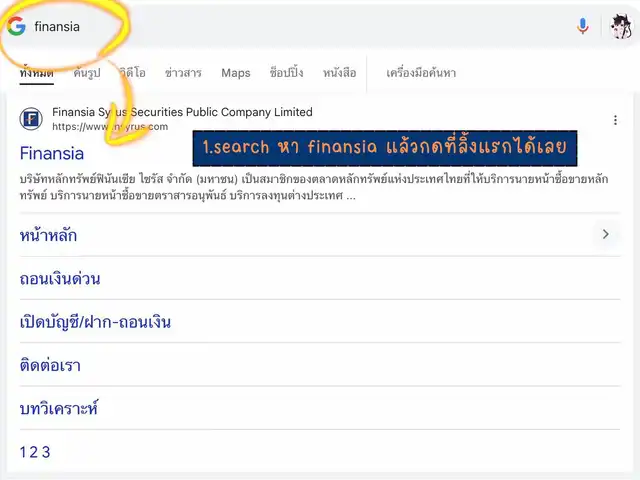This screenshot has width=640, height=480.
Task: Open the ข่าวสาร news tab
Action: pyautogui.click(x=183, y=73)
